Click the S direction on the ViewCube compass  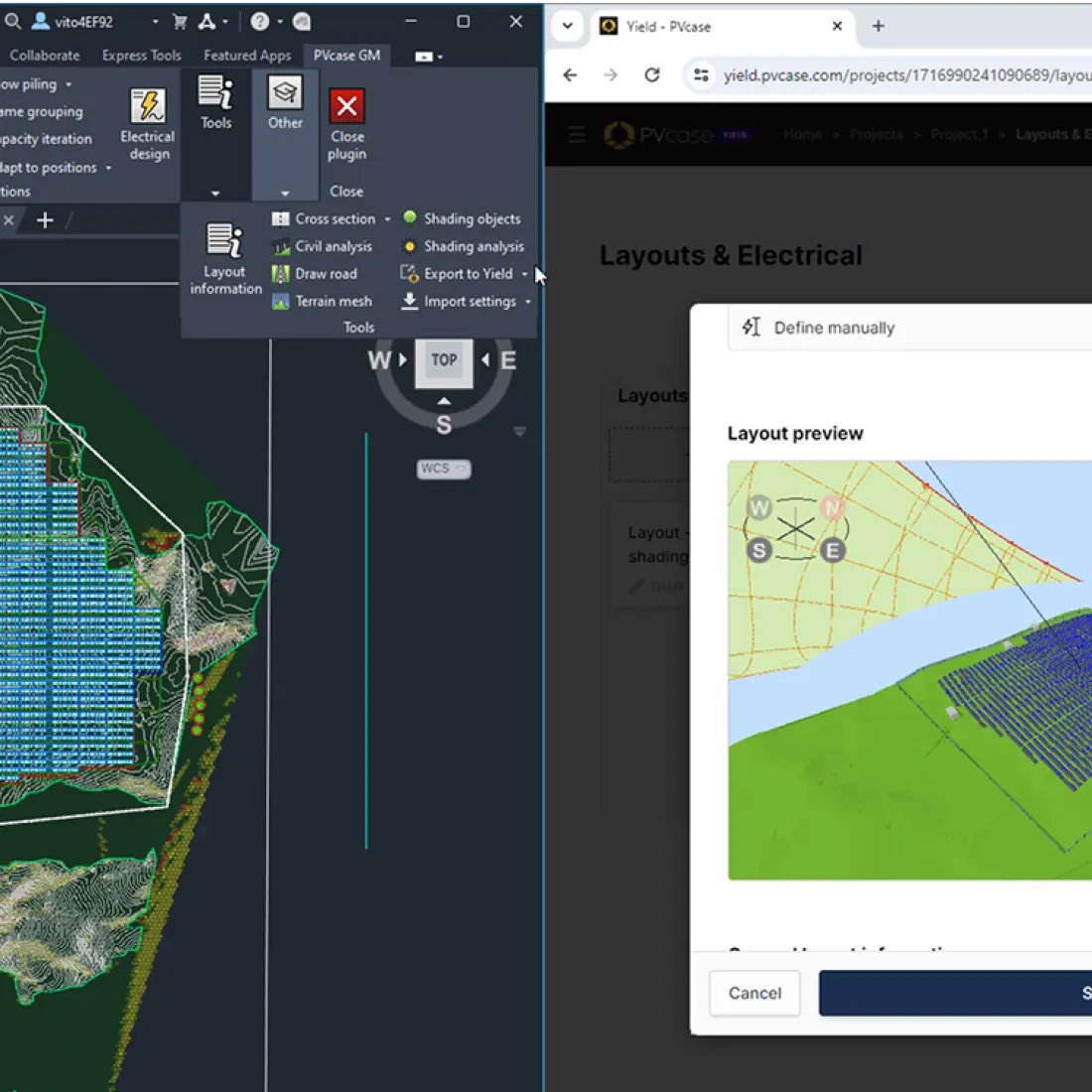point(444,425)
